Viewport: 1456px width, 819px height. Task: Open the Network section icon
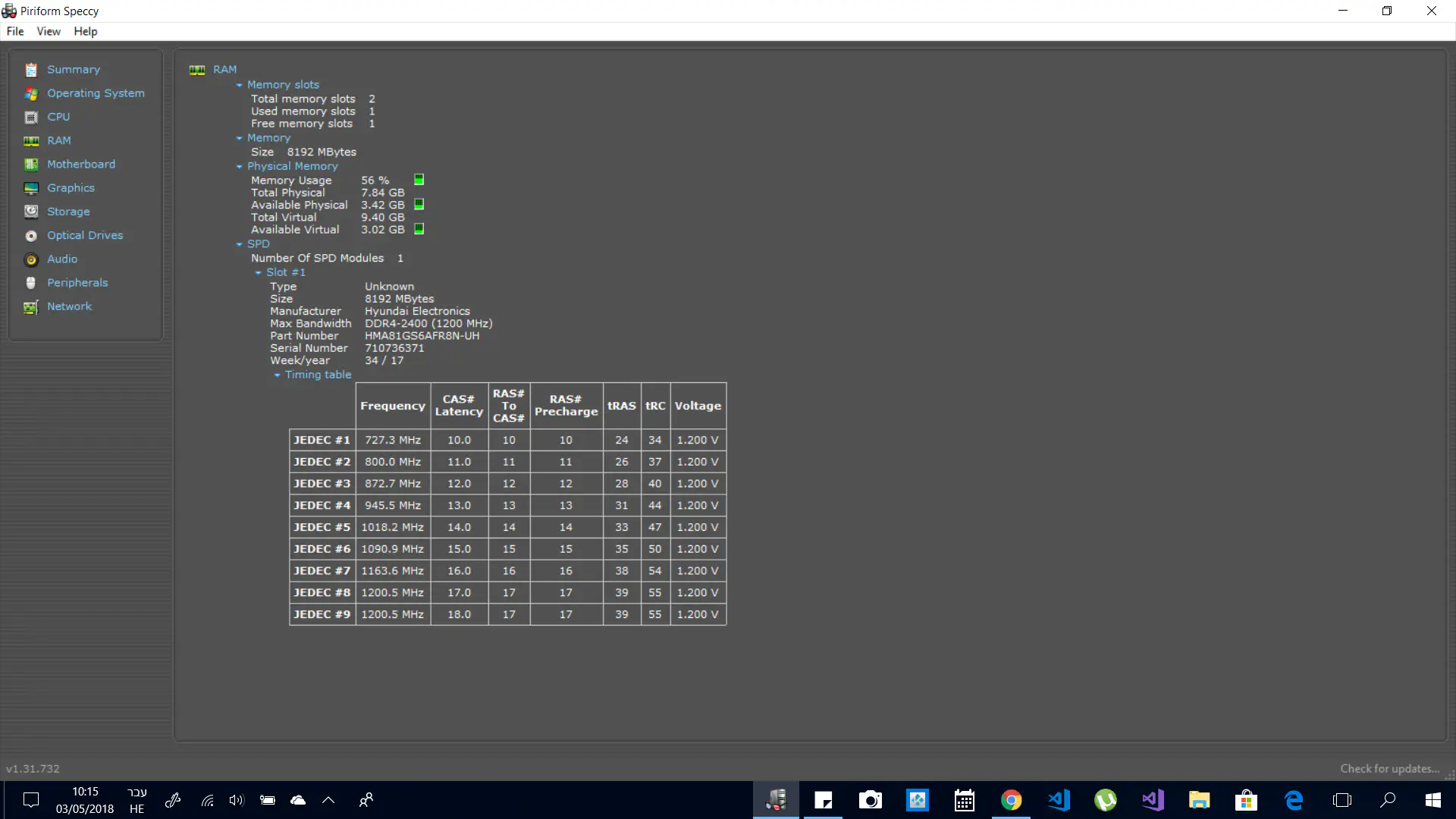pos(31,307)
